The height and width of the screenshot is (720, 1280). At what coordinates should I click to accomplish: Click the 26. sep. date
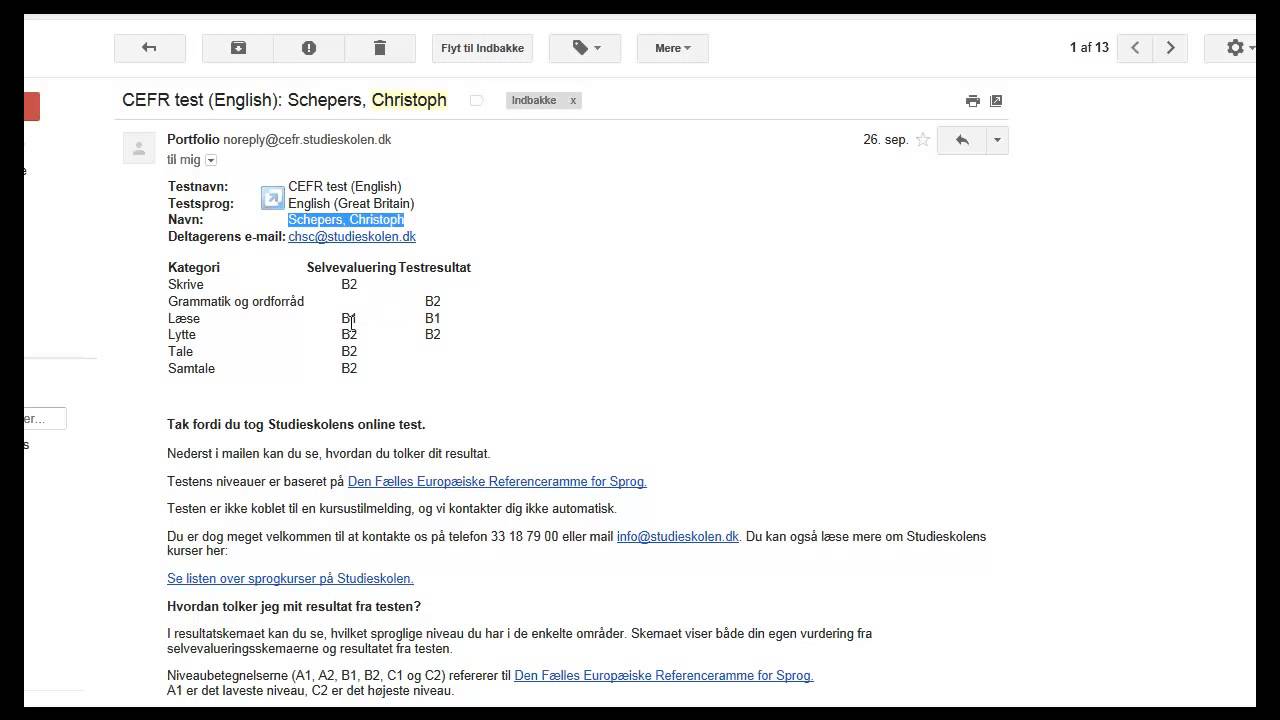(886, 140)
